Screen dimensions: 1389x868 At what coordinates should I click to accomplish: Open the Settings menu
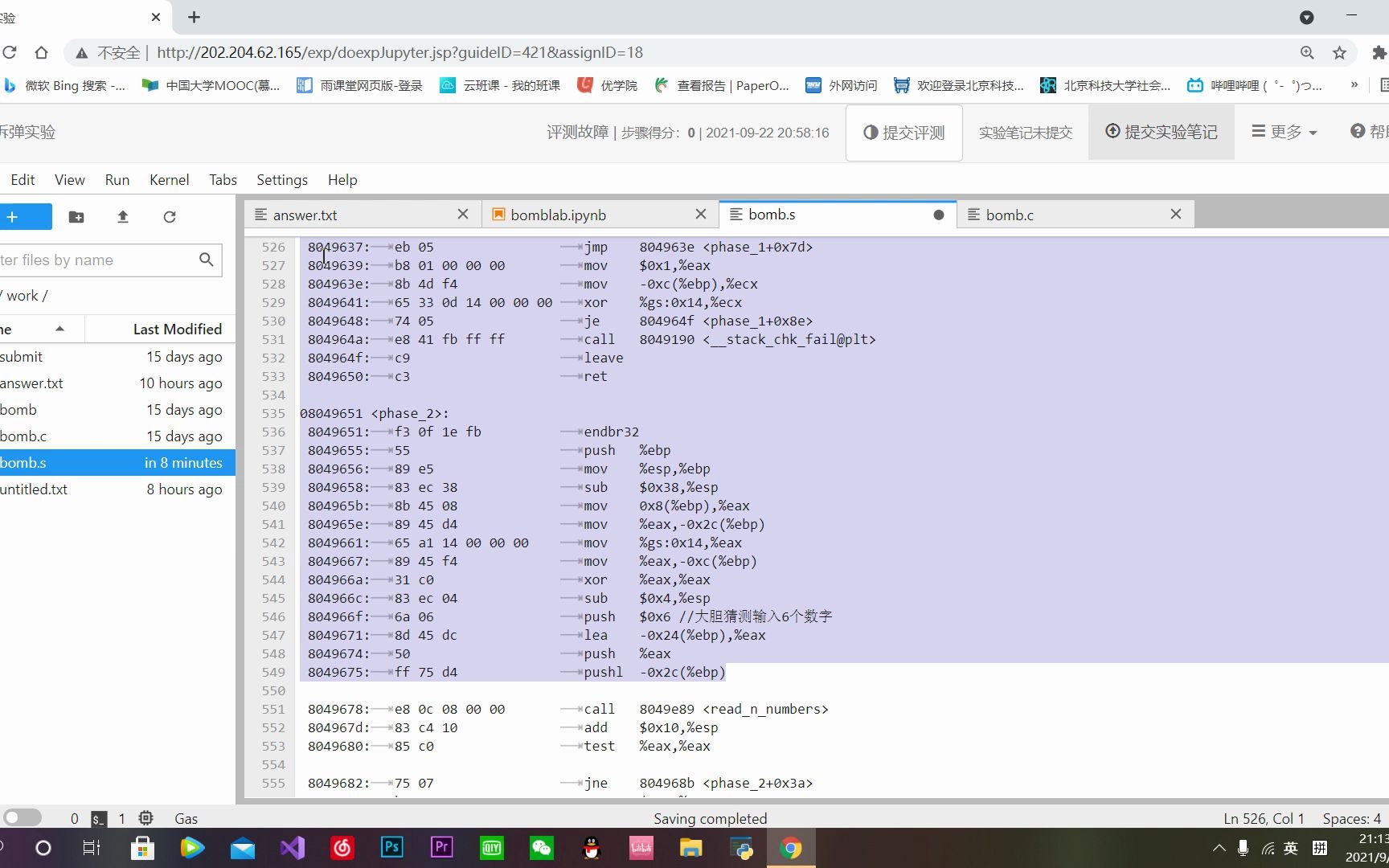point(282,180)
